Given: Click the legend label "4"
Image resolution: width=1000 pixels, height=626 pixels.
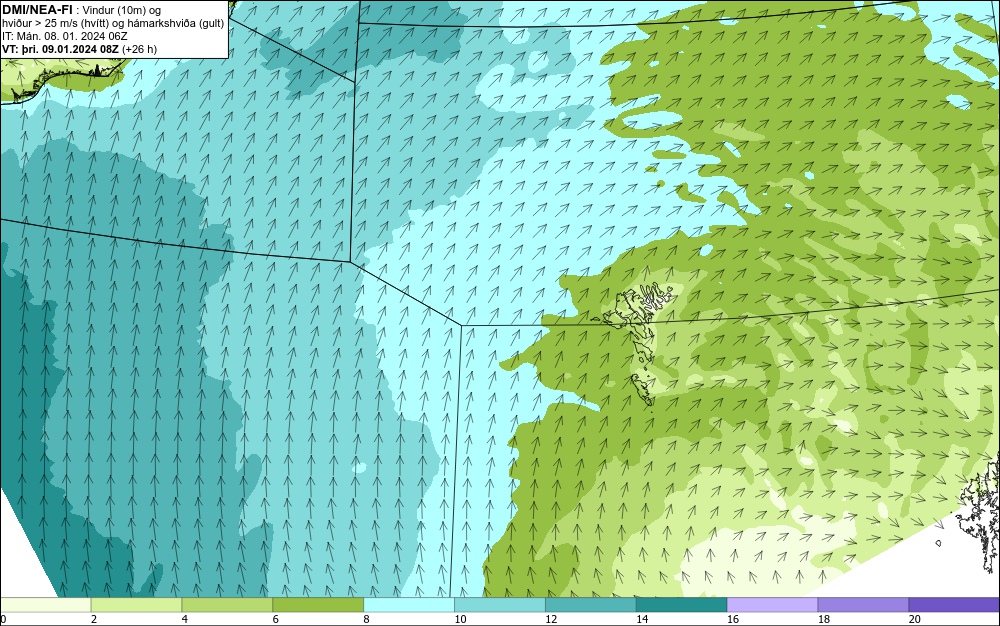Looking at the screenshot, I should point(185,619).
